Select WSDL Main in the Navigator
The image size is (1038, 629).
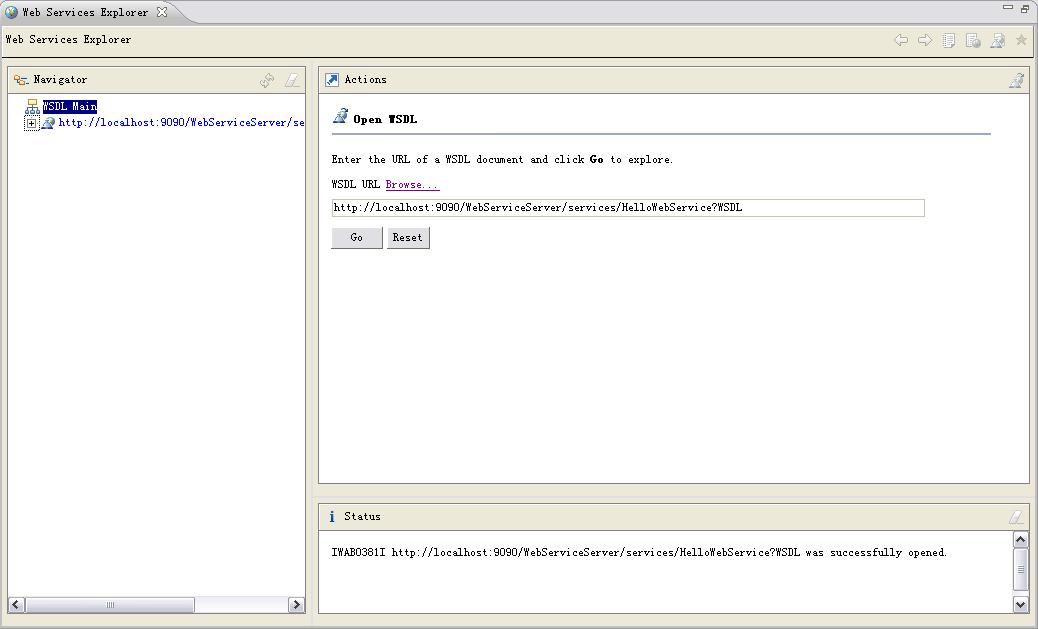pyautogui.click(x=72, y=105)
